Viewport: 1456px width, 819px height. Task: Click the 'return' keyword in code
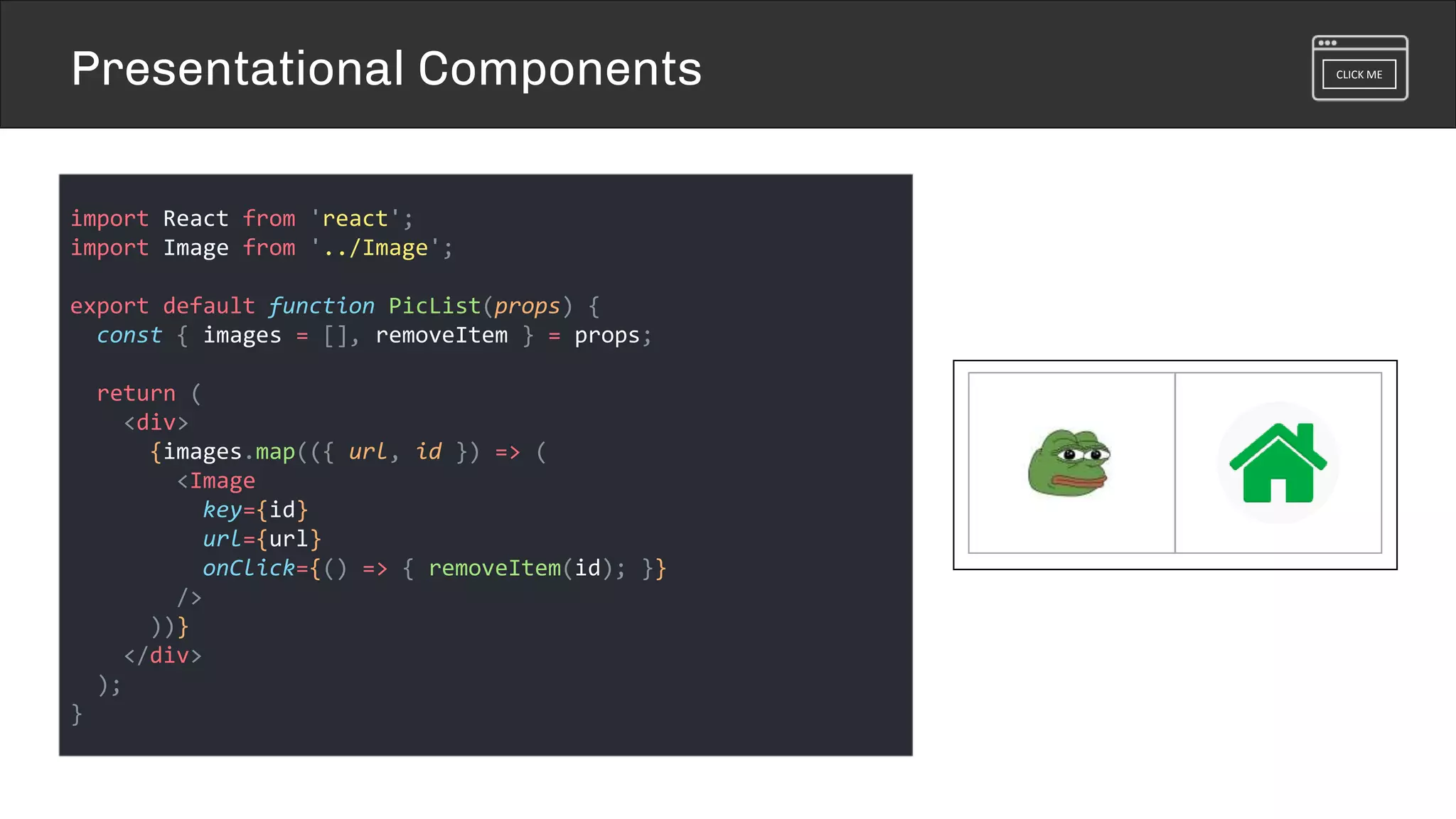(136, 393)
